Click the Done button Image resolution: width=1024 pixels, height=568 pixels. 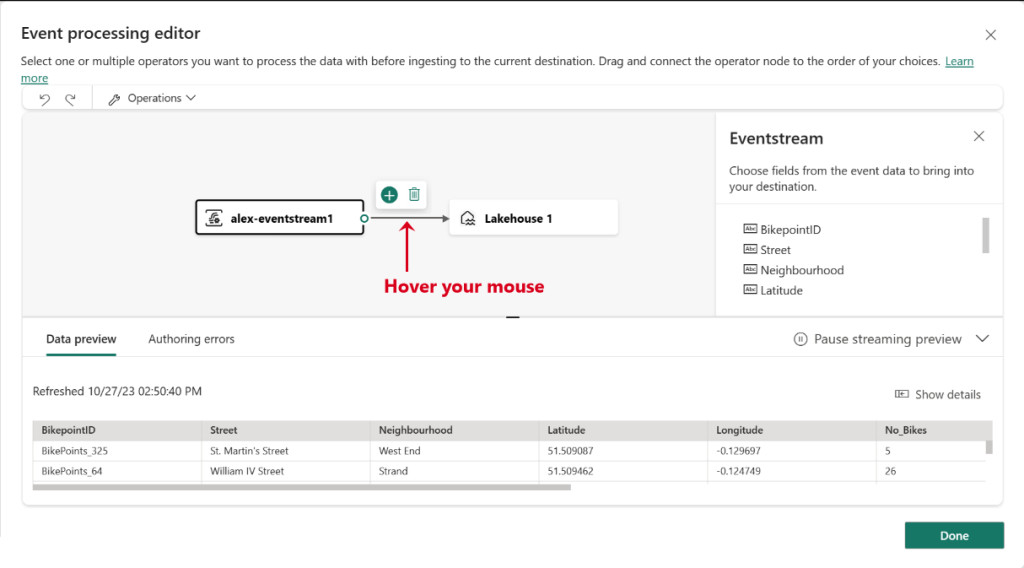[953, 536]
